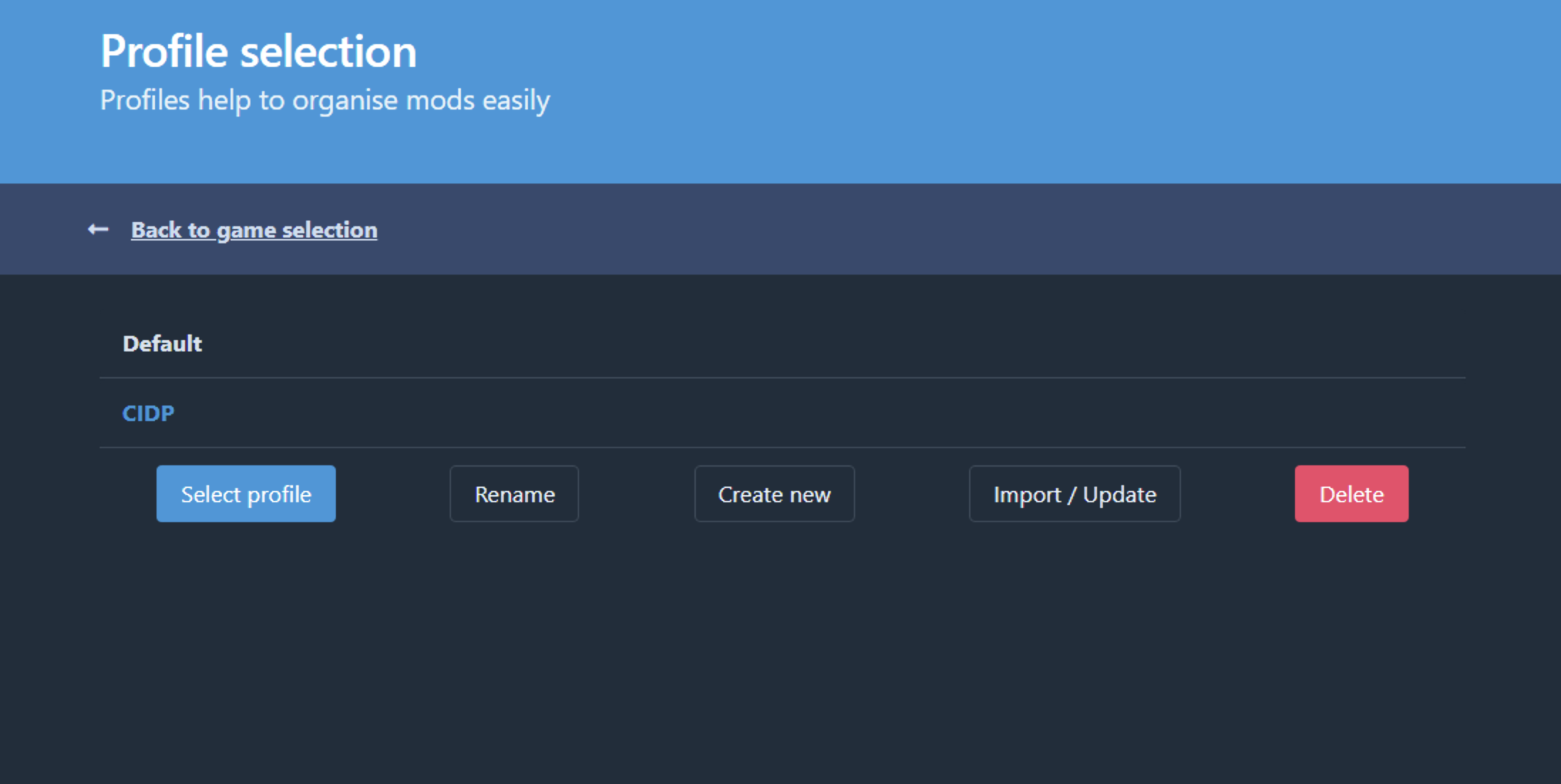
Task: Open the 'Back to game selection' link
Action: (254, 230)
